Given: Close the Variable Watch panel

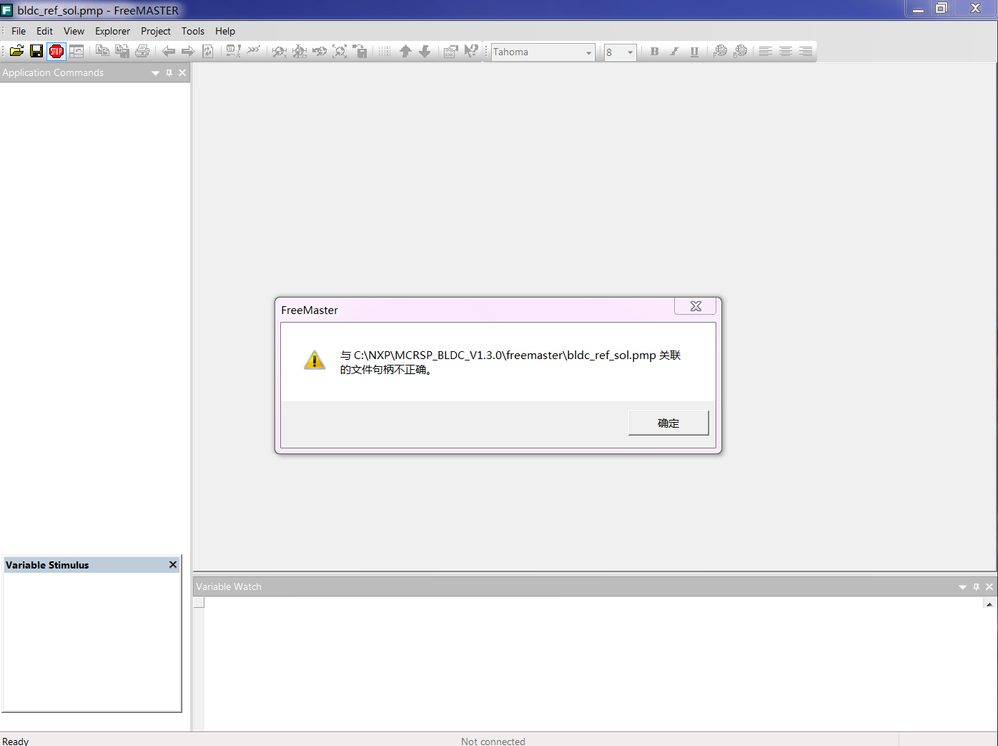Looking at the screenshot, I should [989, 587].
